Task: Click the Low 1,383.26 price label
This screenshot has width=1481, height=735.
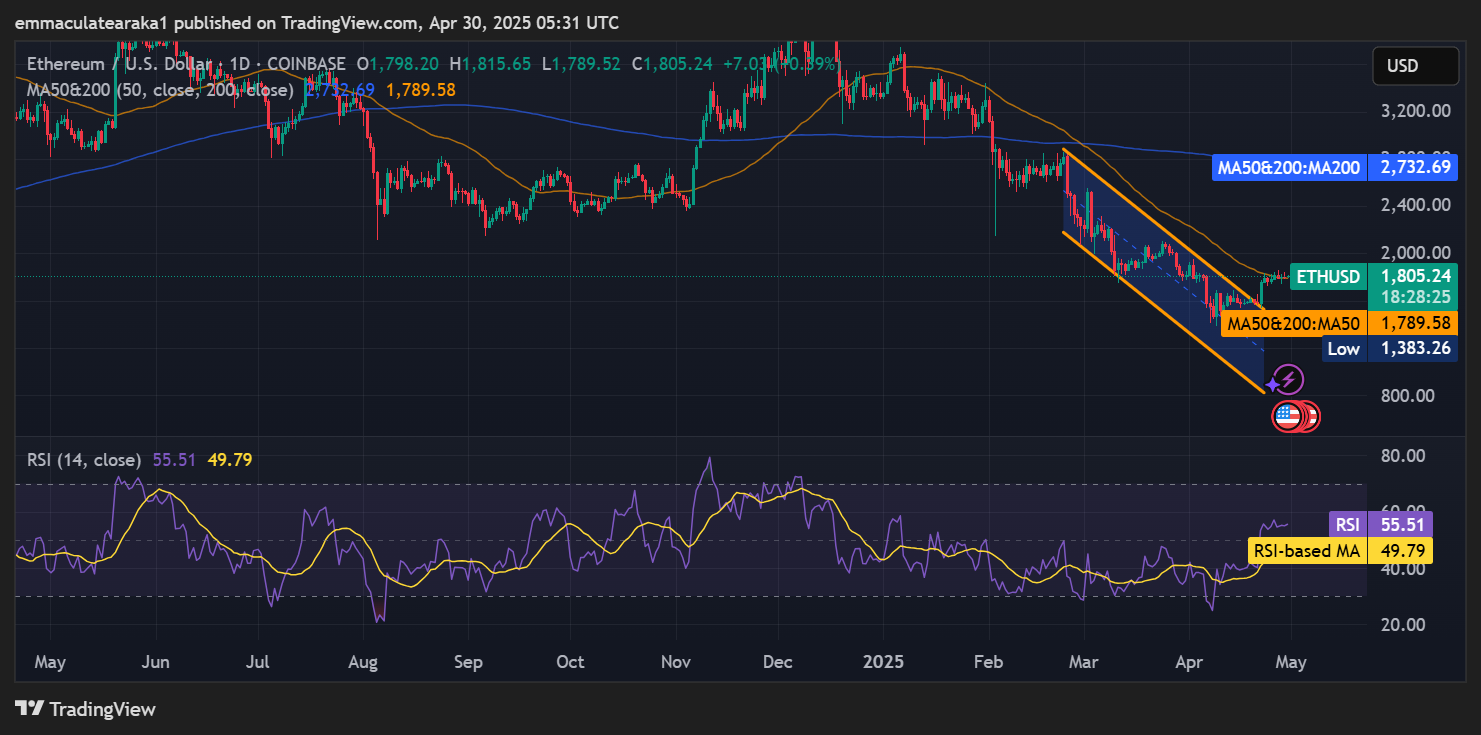Action: [x=1343, y=349]
